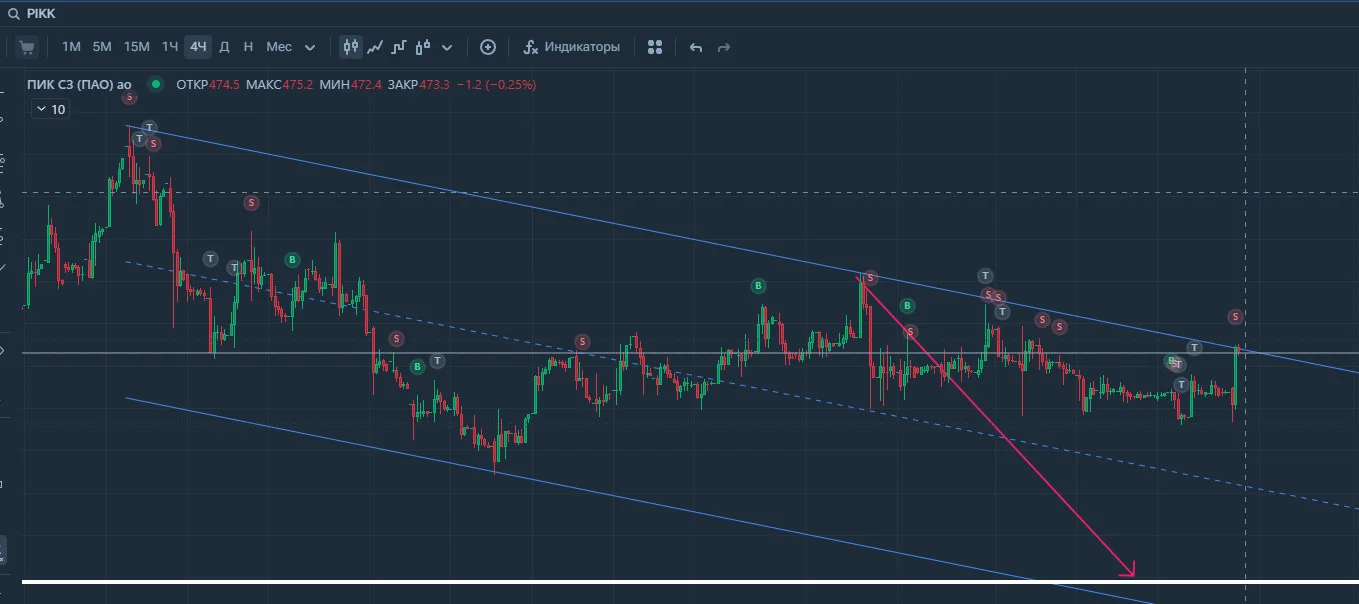Click the add comparison plus icon
1359x604 pixels.
coord(488,47)
